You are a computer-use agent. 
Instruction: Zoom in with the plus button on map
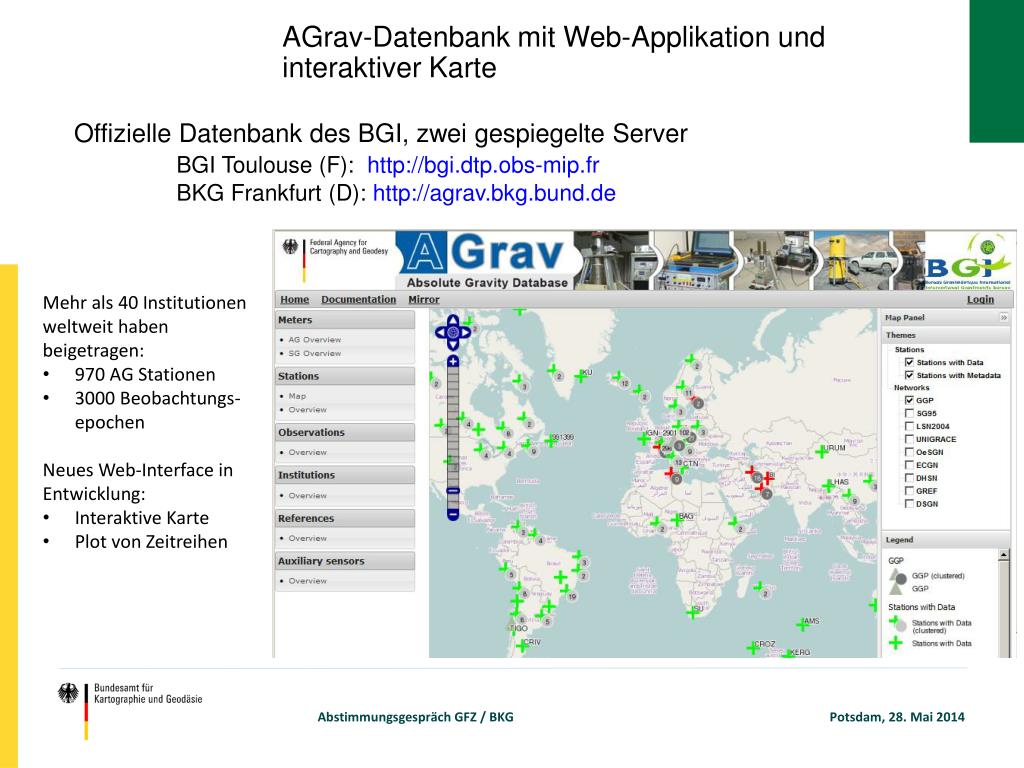click(453, 361)
